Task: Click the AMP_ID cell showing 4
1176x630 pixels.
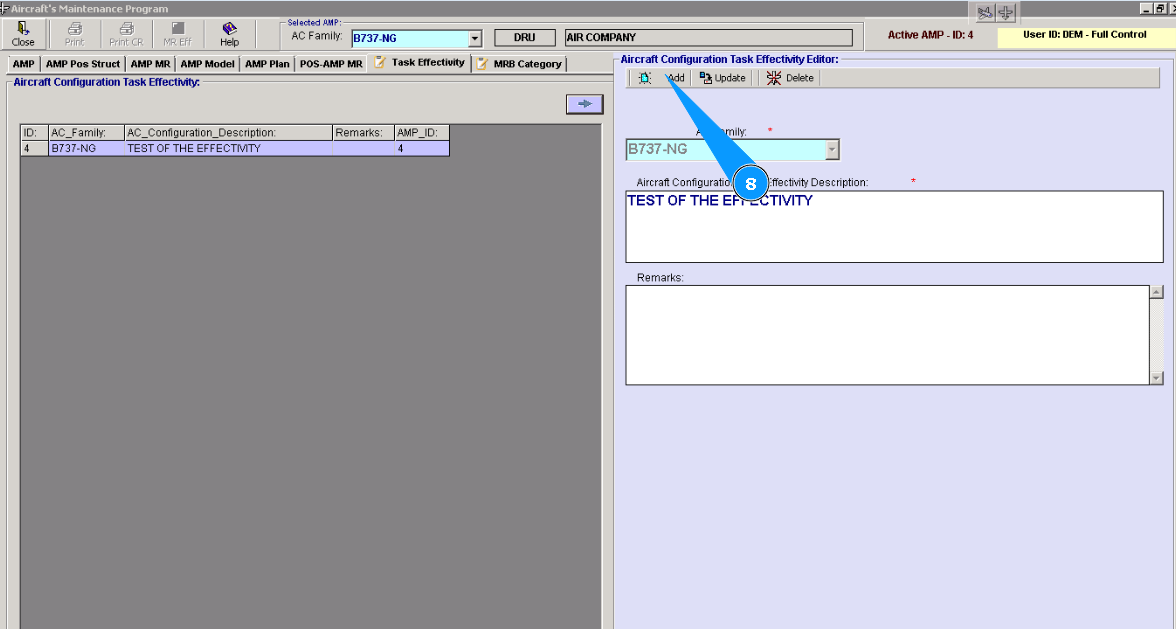Action: point(422,148)
